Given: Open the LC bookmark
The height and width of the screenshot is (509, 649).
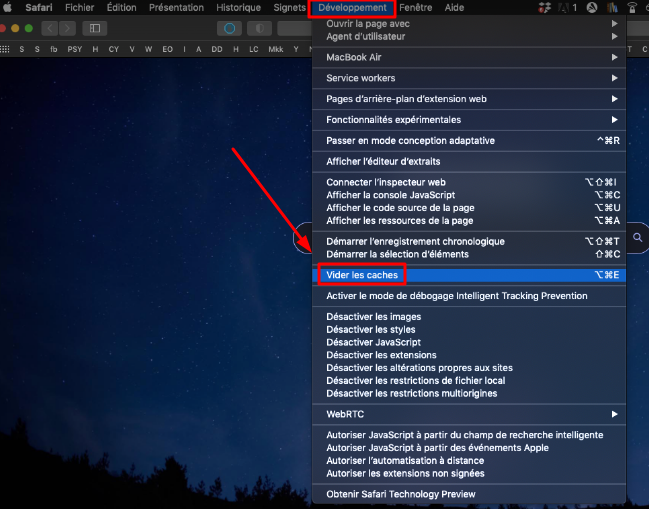Looking at the screenshot, I should click(254, 49).
